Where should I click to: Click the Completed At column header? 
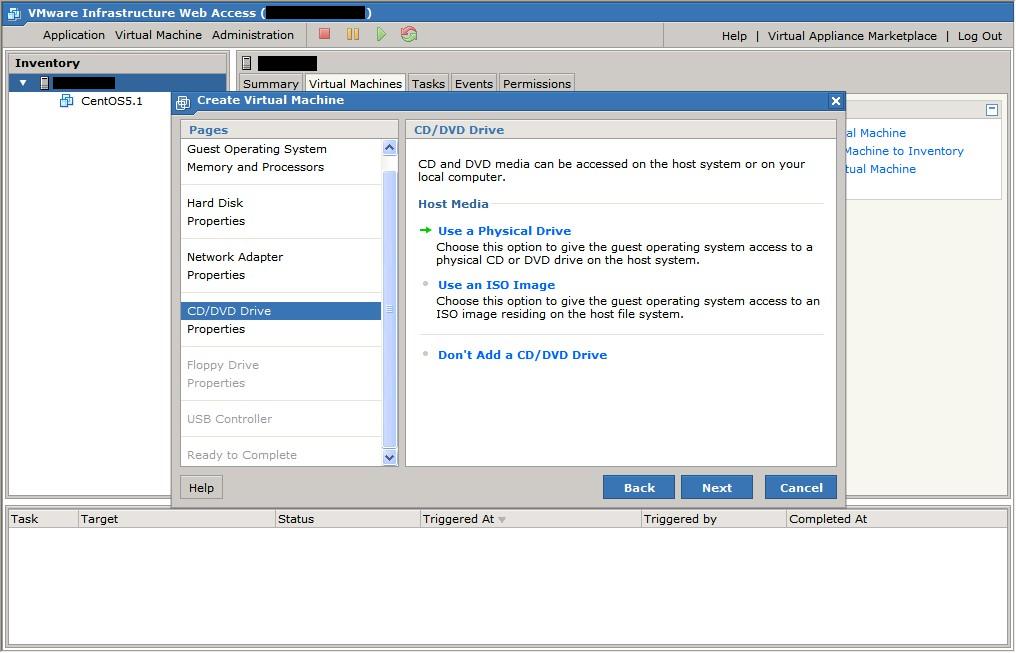tap(897, 519)
